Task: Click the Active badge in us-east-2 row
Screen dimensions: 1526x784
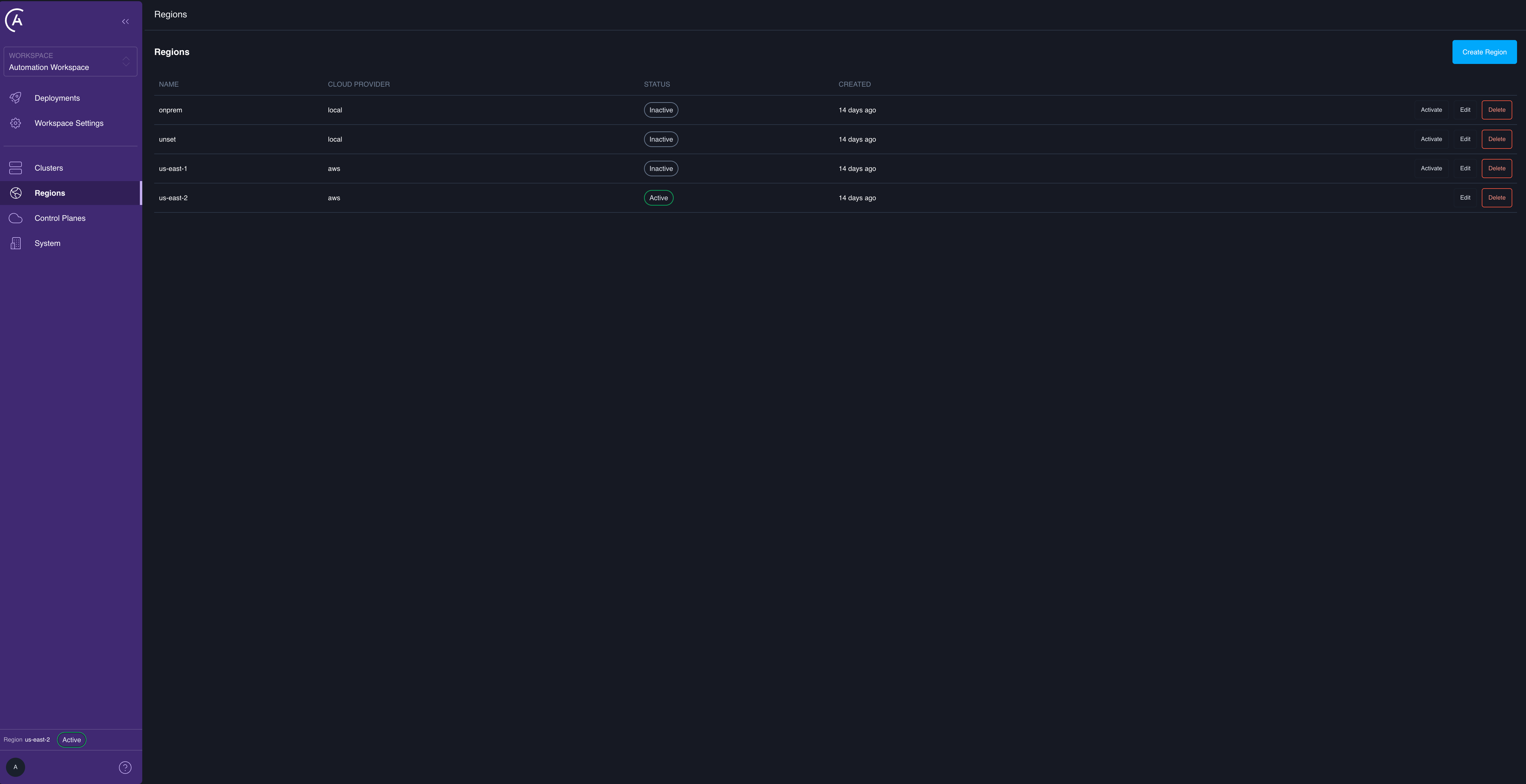Action: pos(658,198)
